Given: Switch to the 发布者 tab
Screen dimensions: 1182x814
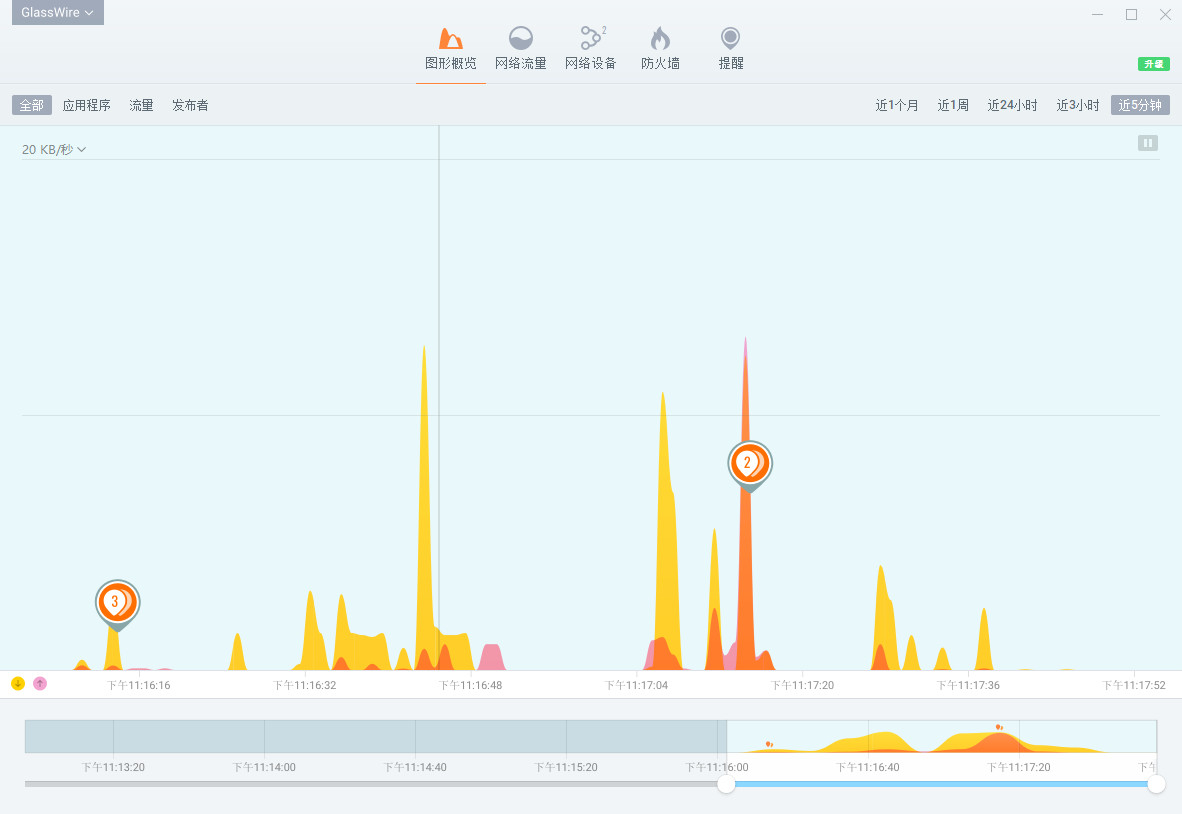Looking at the screenshot, I should click(190, 106).
